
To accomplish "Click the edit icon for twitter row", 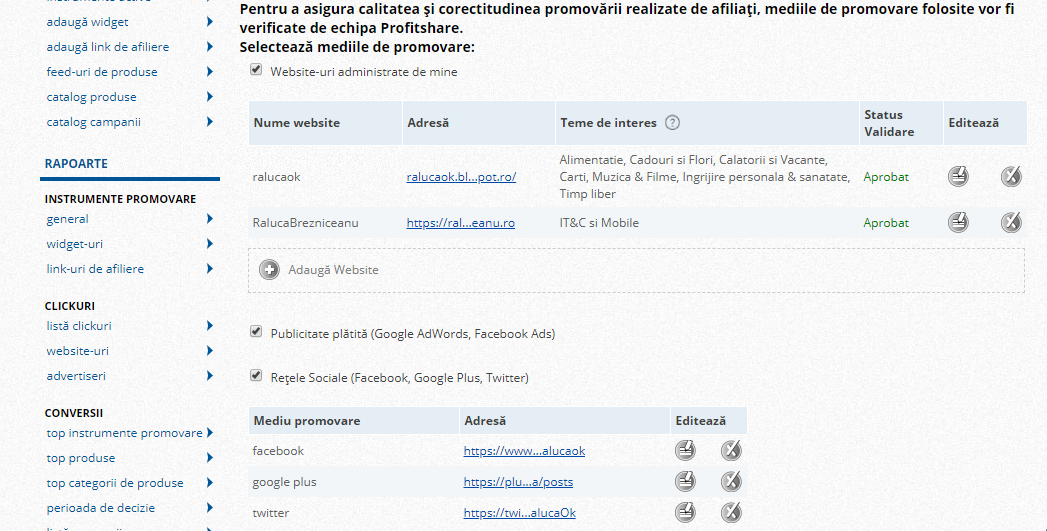I will coord(684,513).
